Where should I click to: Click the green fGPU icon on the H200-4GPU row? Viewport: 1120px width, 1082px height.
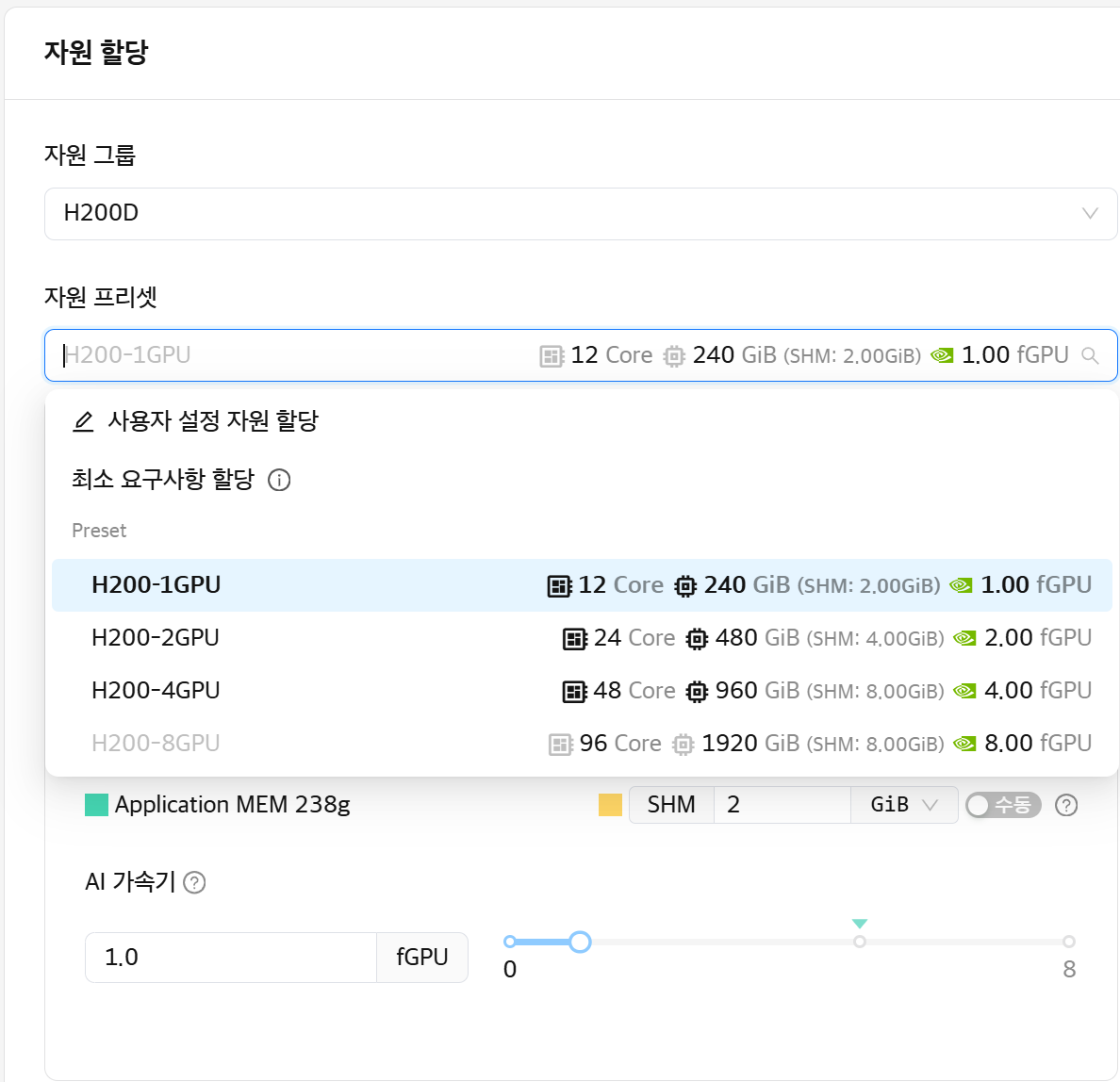[x=964, y=690]
